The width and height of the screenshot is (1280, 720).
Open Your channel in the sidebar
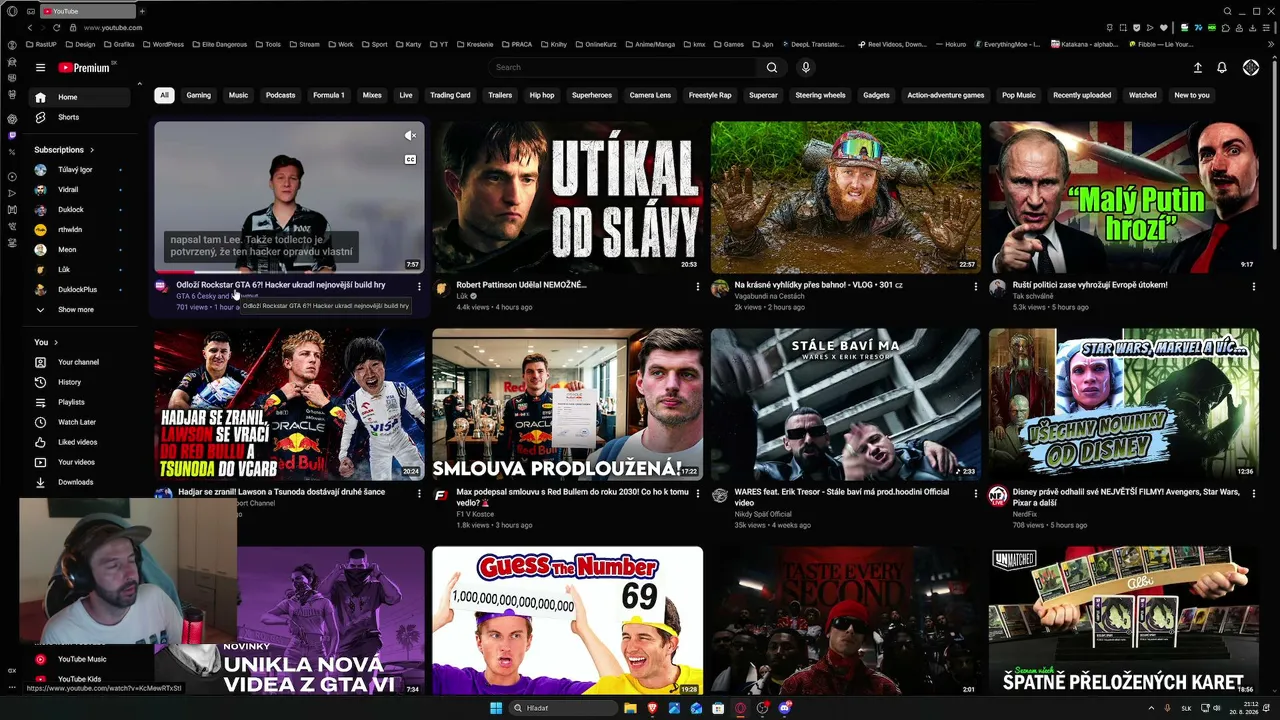click(x=80, y=362)
